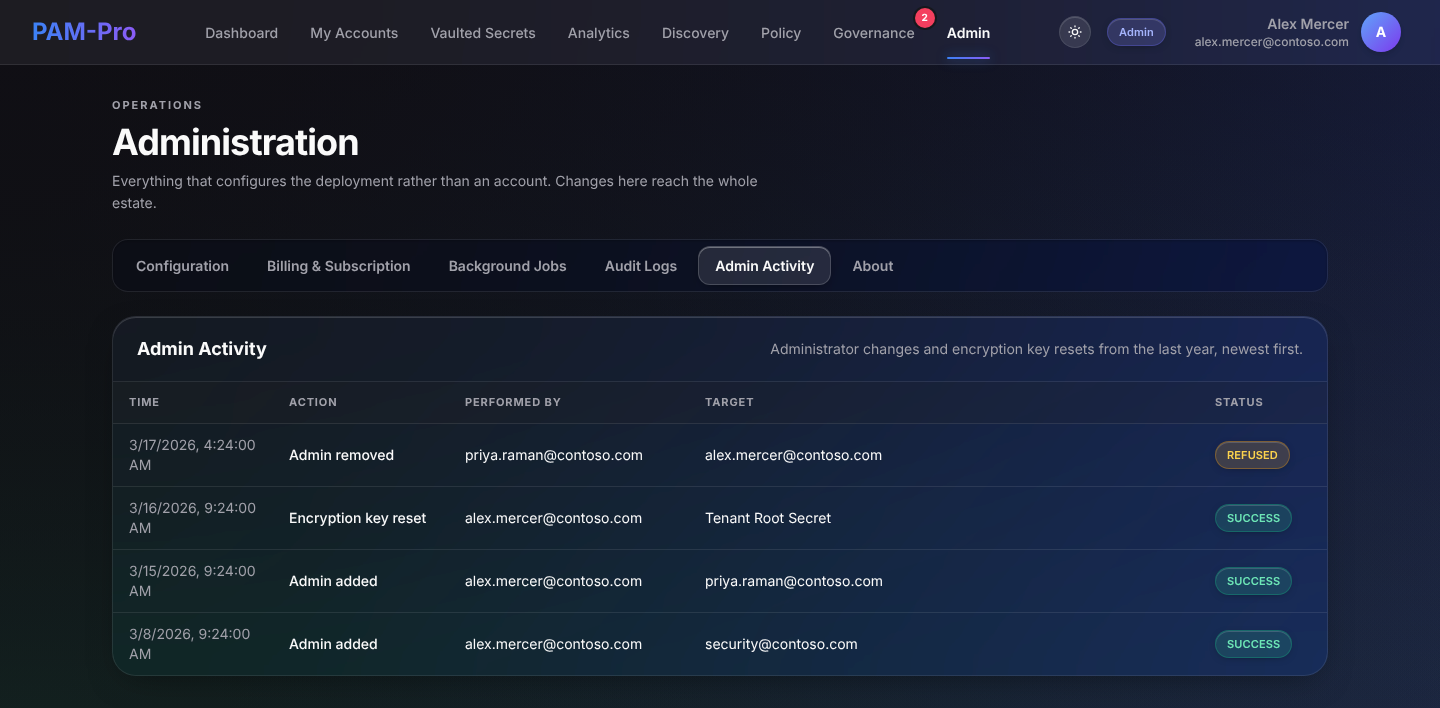Open the About tab

[x=873, y=266]
